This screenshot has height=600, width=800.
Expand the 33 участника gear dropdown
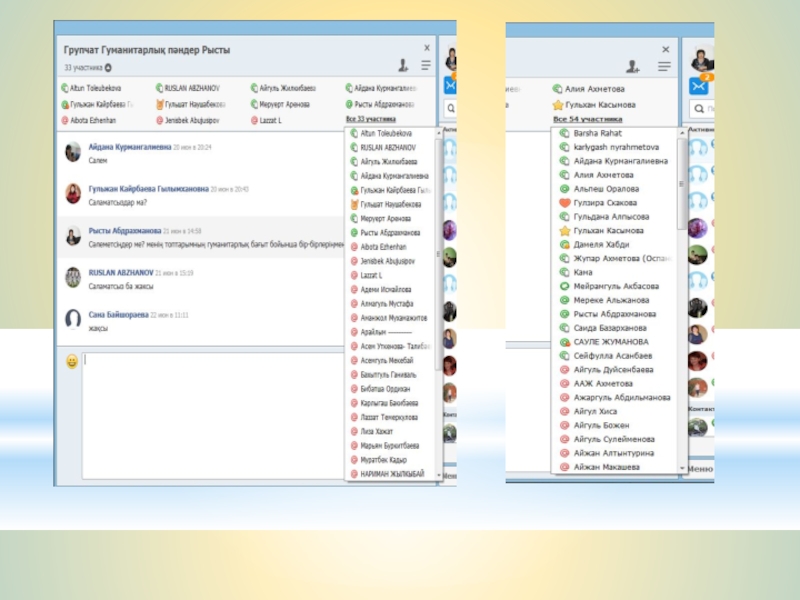coord(108,68)
